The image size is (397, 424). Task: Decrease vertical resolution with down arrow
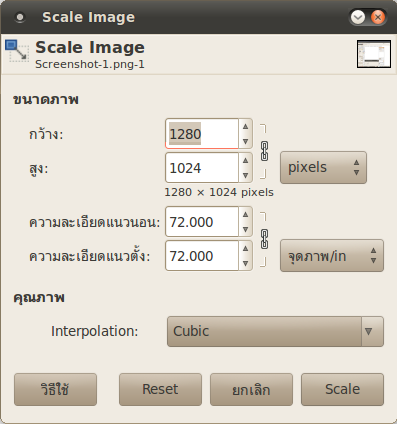[246, 263]
